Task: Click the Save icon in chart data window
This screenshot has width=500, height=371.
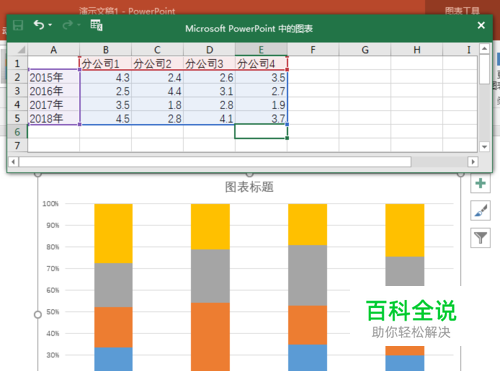Action: point(18,25)
